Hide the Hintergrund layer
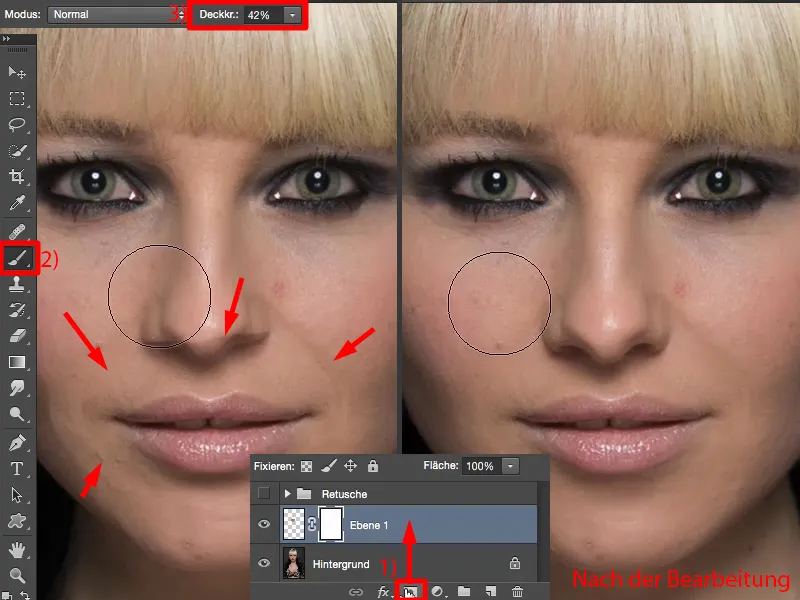This screenshot has height=600, width=800. pos(264,562)
